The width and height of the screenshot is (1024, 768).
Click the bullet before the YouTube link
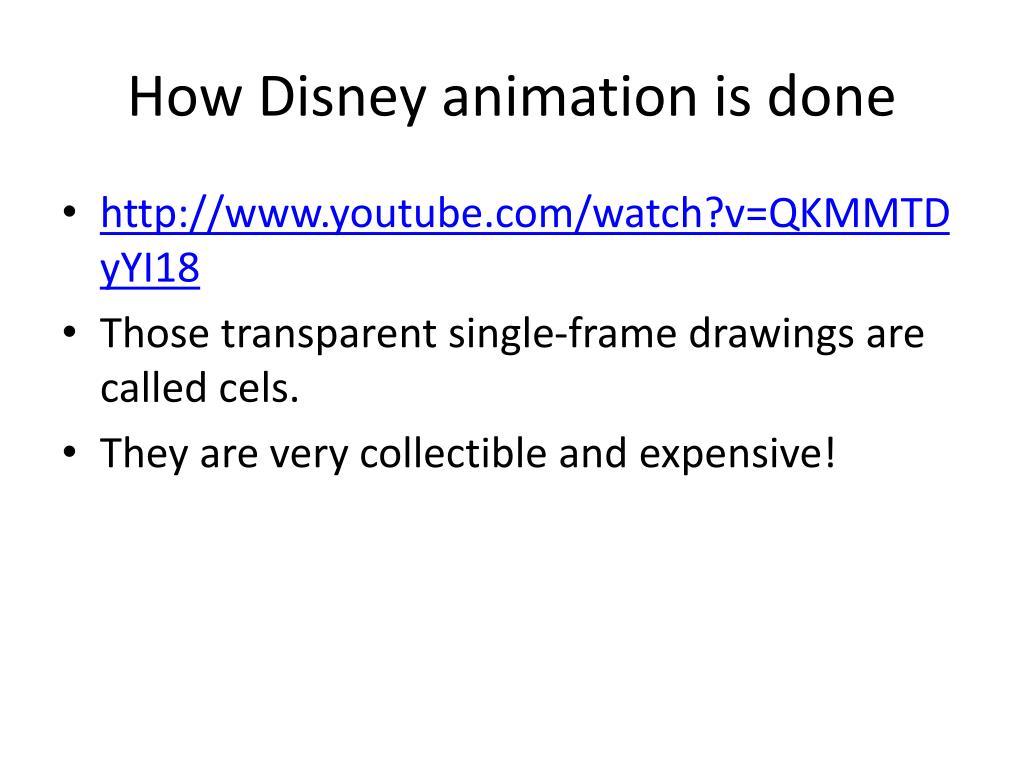click(70, 212)
